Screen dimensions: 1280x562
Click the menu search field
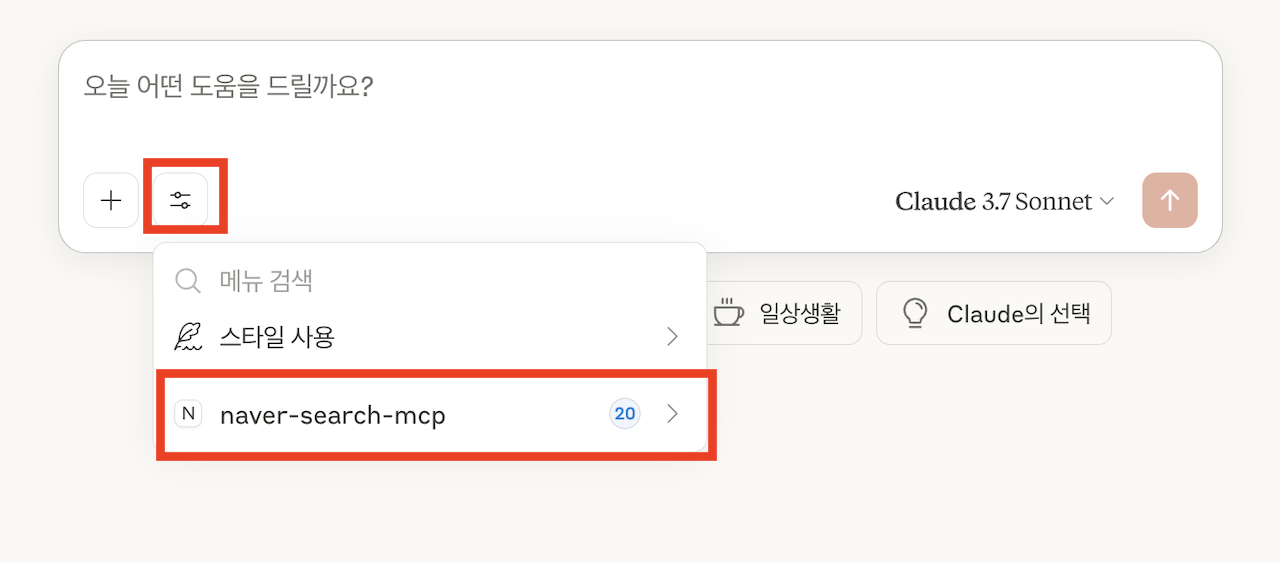(430, 280)
